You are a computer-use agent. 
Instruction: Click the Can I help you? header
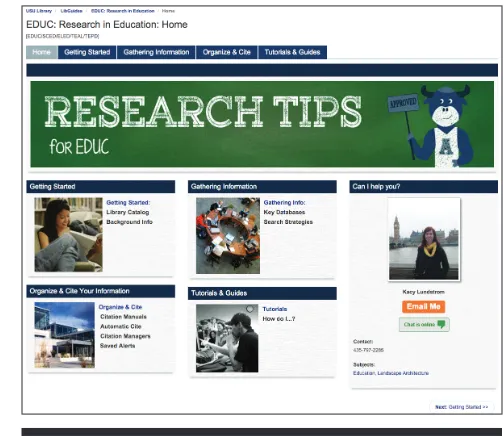click(424, 187)
